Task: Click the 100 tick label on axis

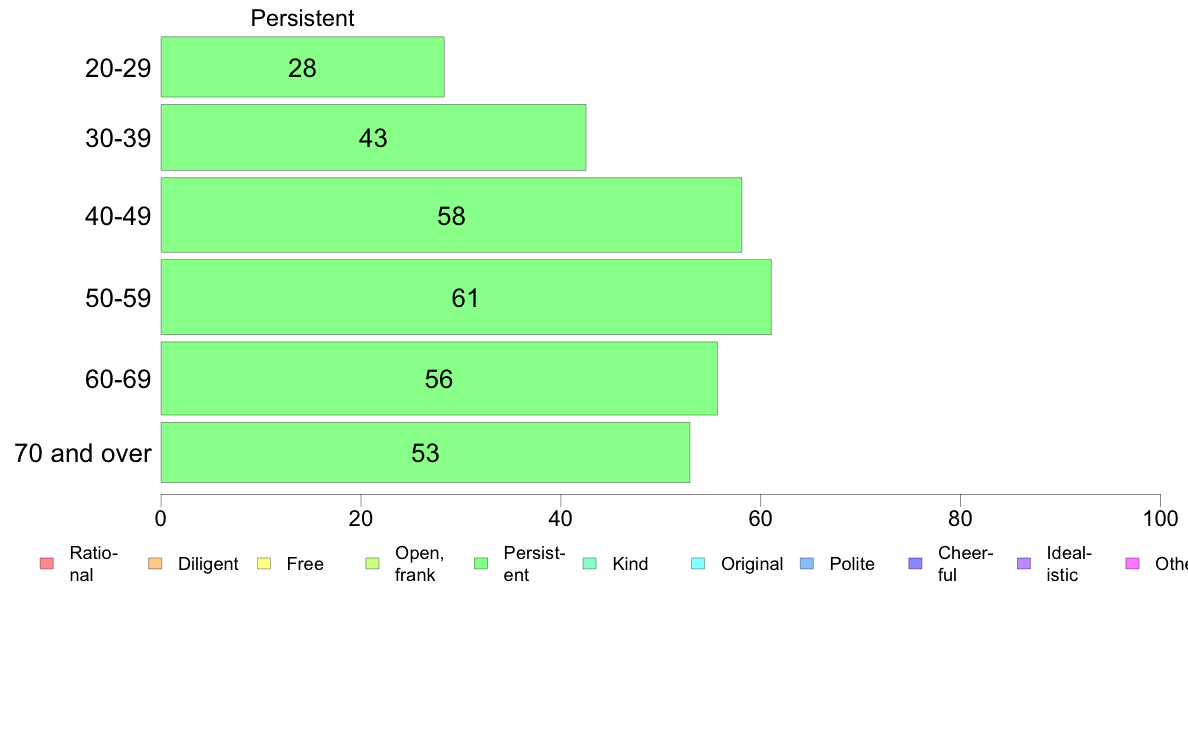Action: point(1160,518)
